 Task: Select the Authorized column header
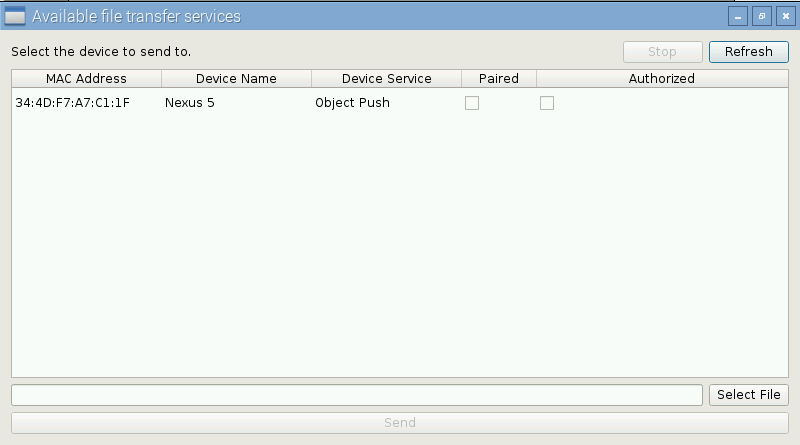coord(661,78)
